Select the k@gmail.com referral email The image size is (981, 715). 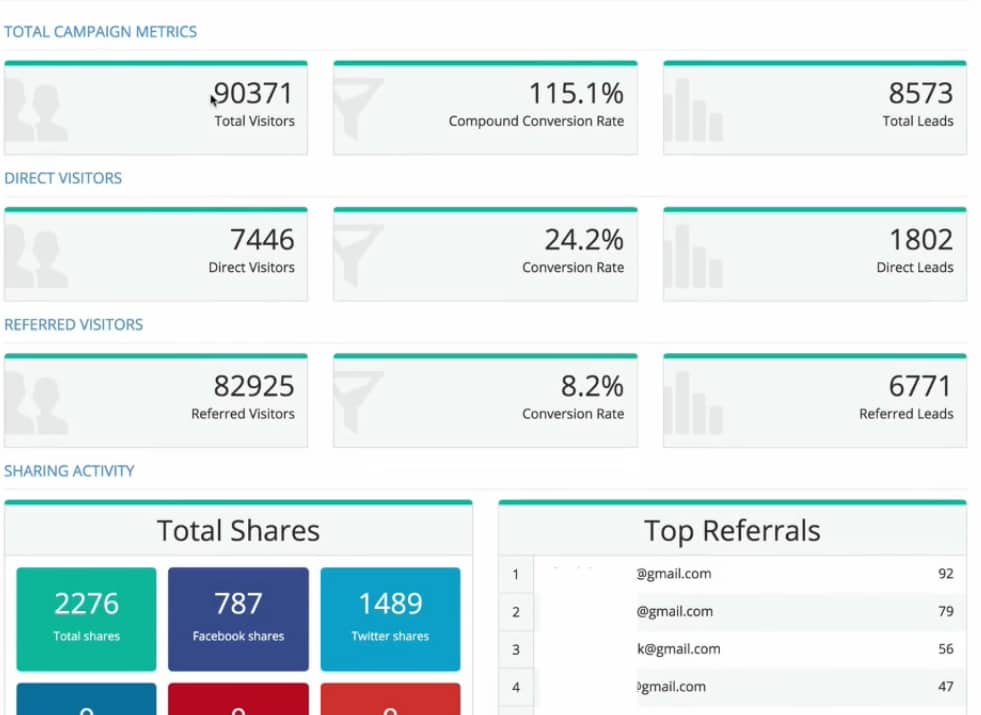tap(679, 649)
